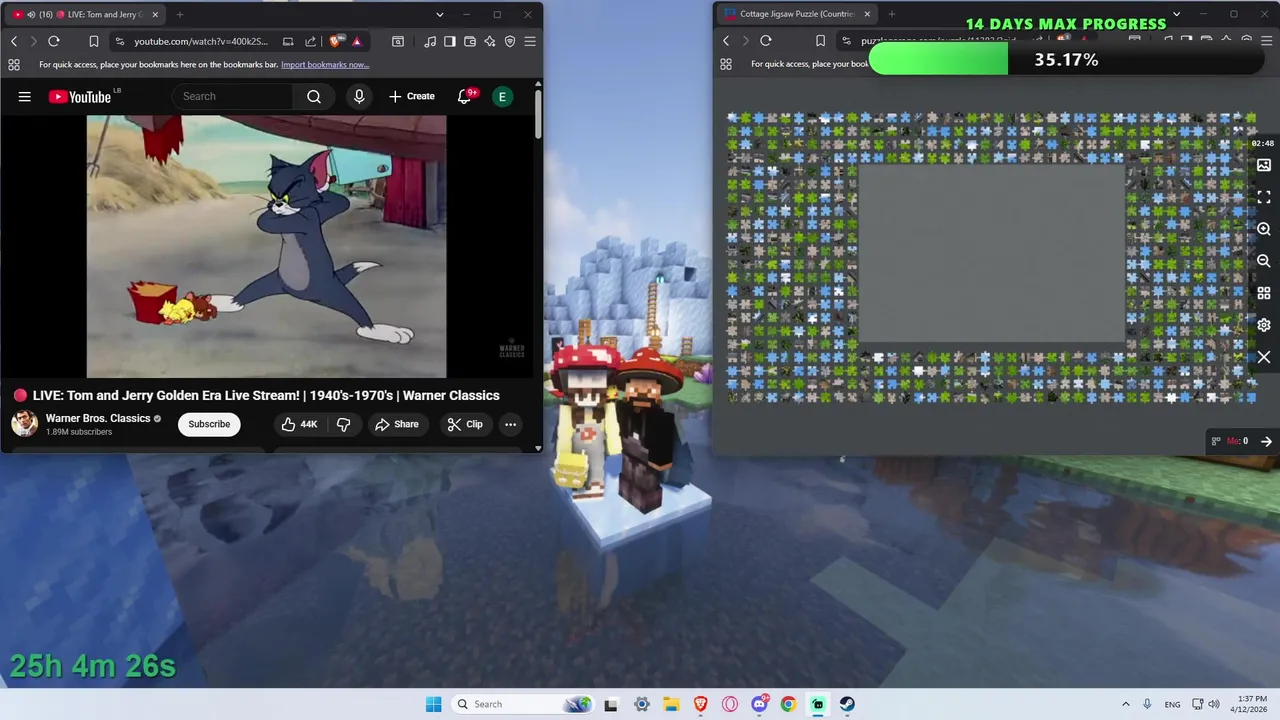Image resolution: width=1280 pixels, height=720 pixels.
Task: Zoom in on the jigsaw puzzle
Action: pos(1264,229)
